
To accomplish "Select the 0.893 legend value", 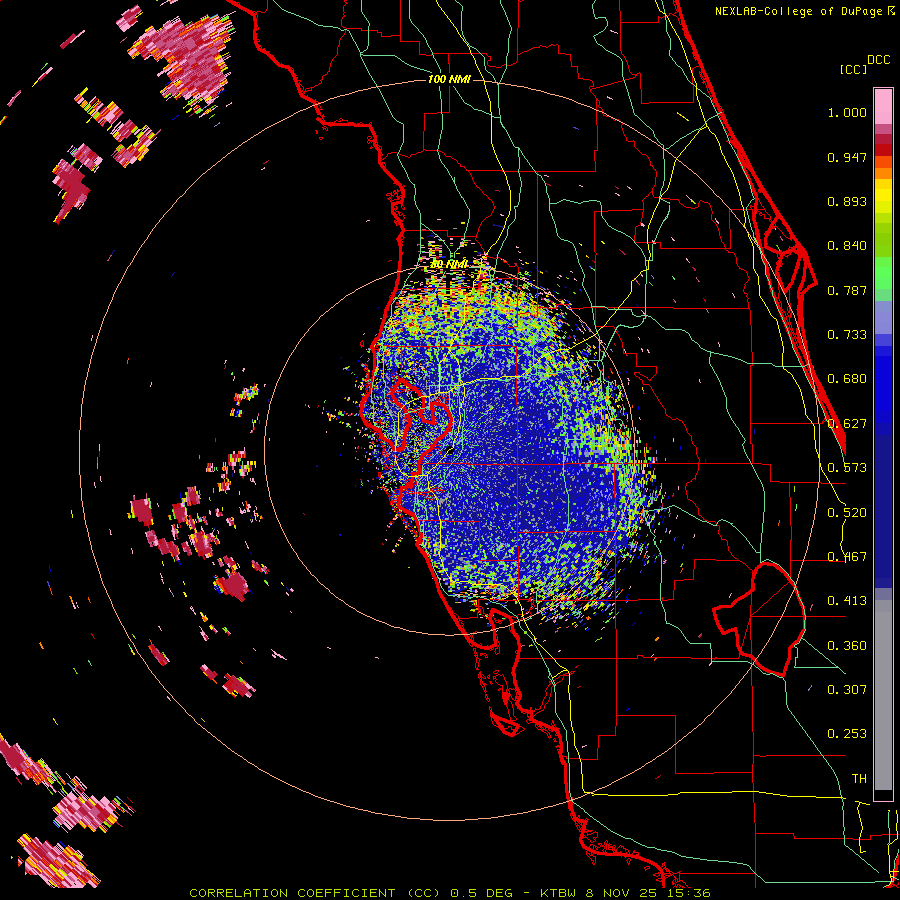I will click(847, 201).
